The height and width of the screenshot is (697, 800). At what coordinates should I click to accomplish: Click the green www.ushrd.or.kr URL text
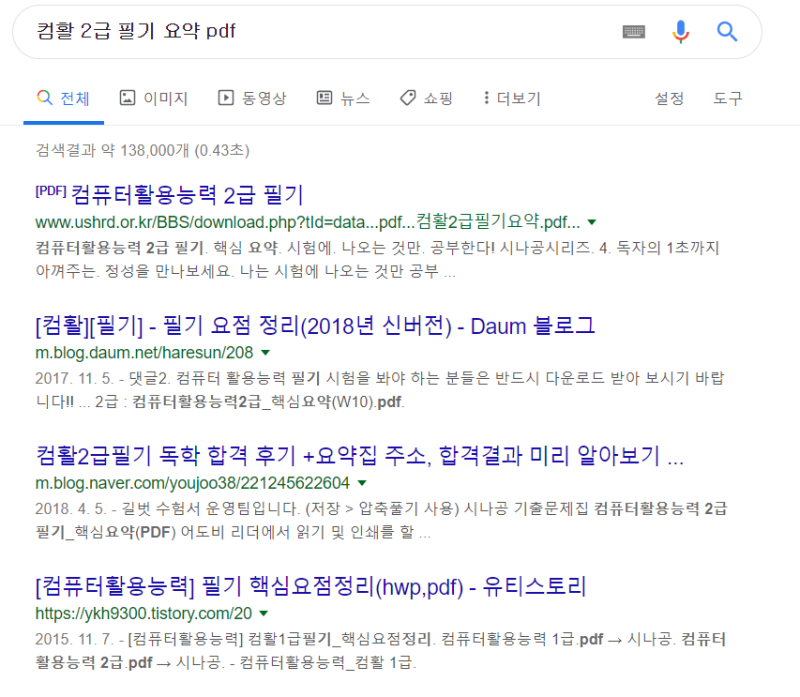click(x=308, y=222)
